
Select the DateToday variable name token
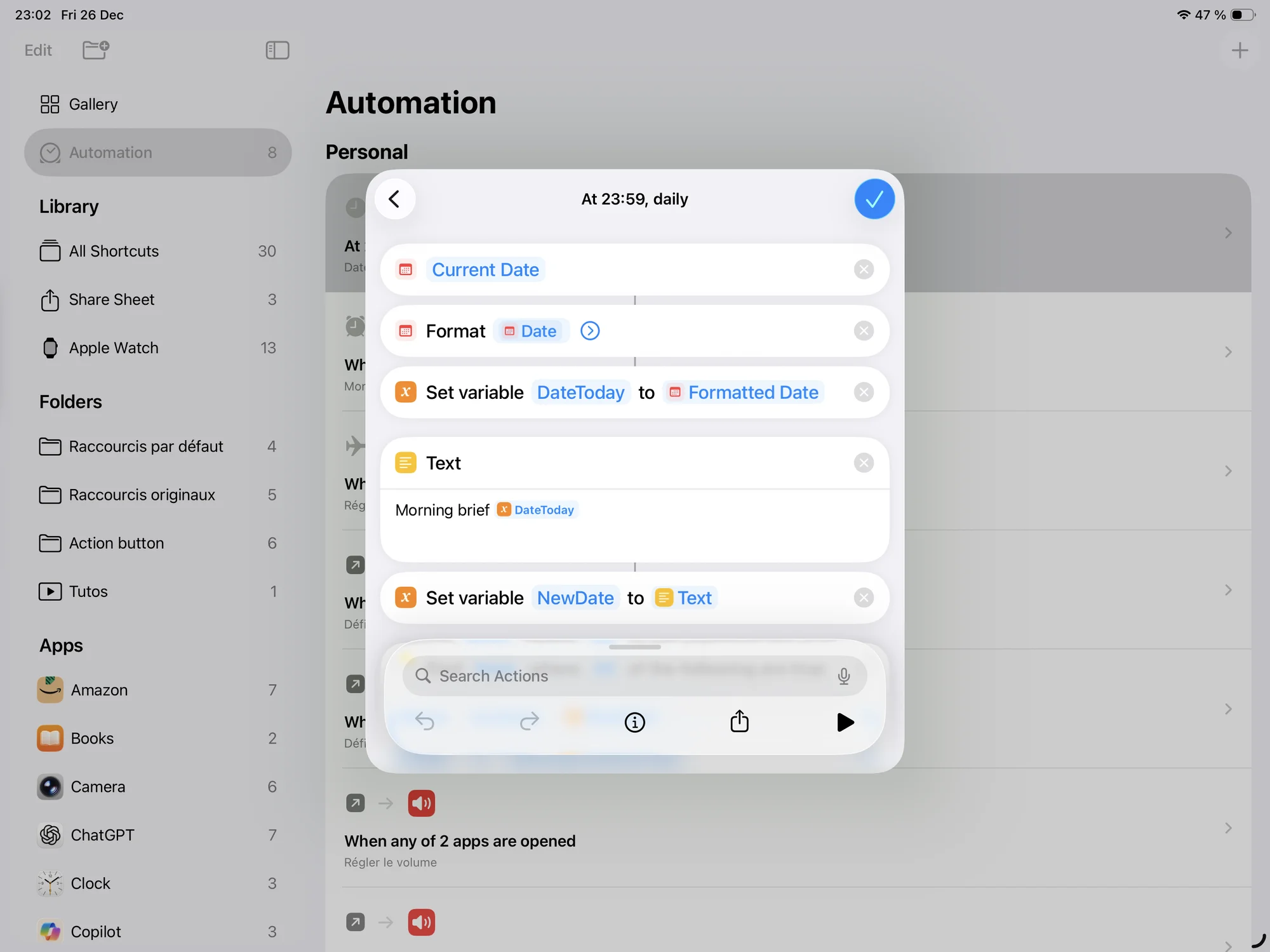[580, 392]
